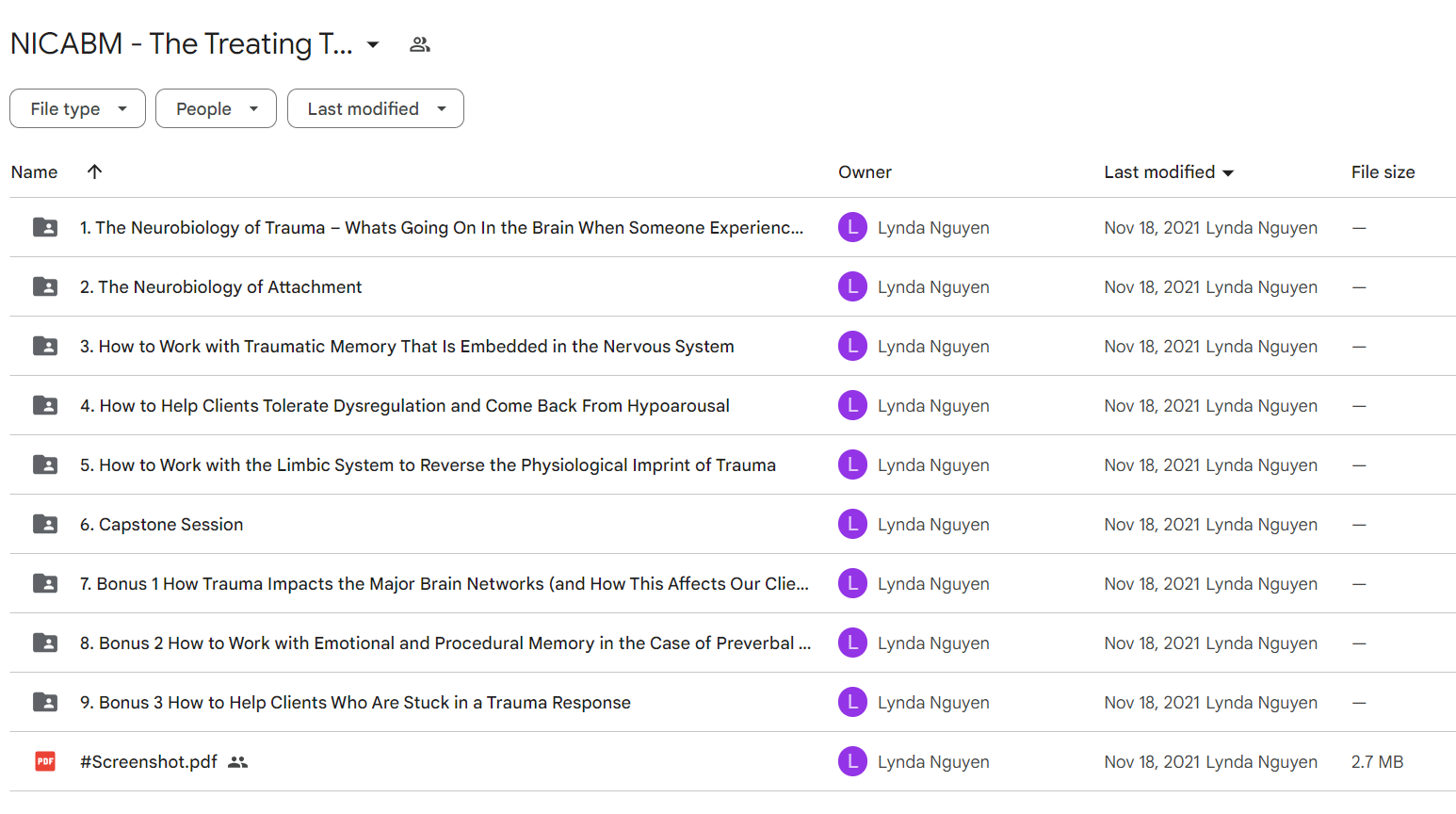1456x814 pixels.
Task: Click the Name column header
Action: tap(34, 172)
